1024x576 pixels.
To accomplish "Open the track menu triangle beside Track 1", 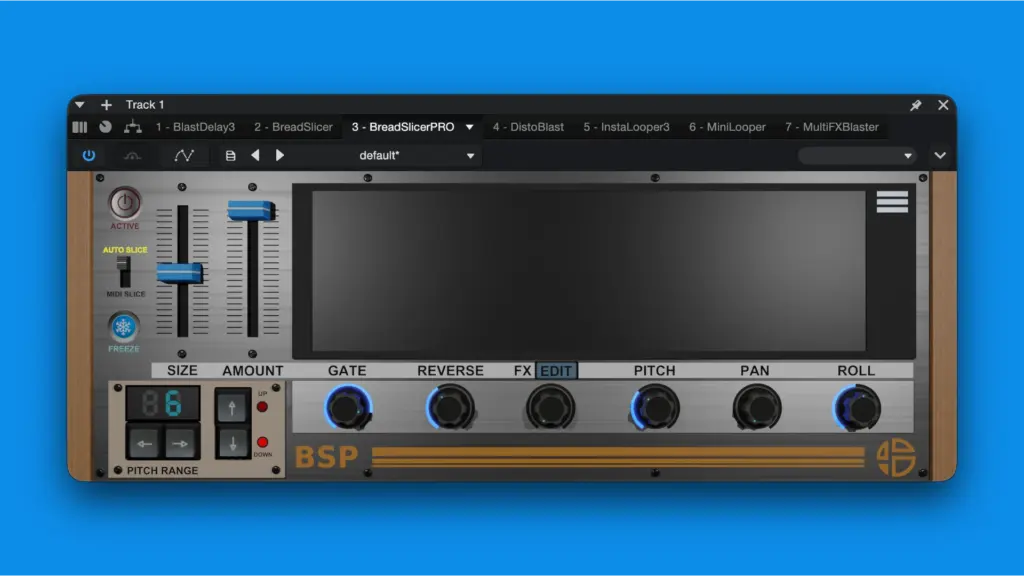I will pyautogui.click(x=80, y=104).
